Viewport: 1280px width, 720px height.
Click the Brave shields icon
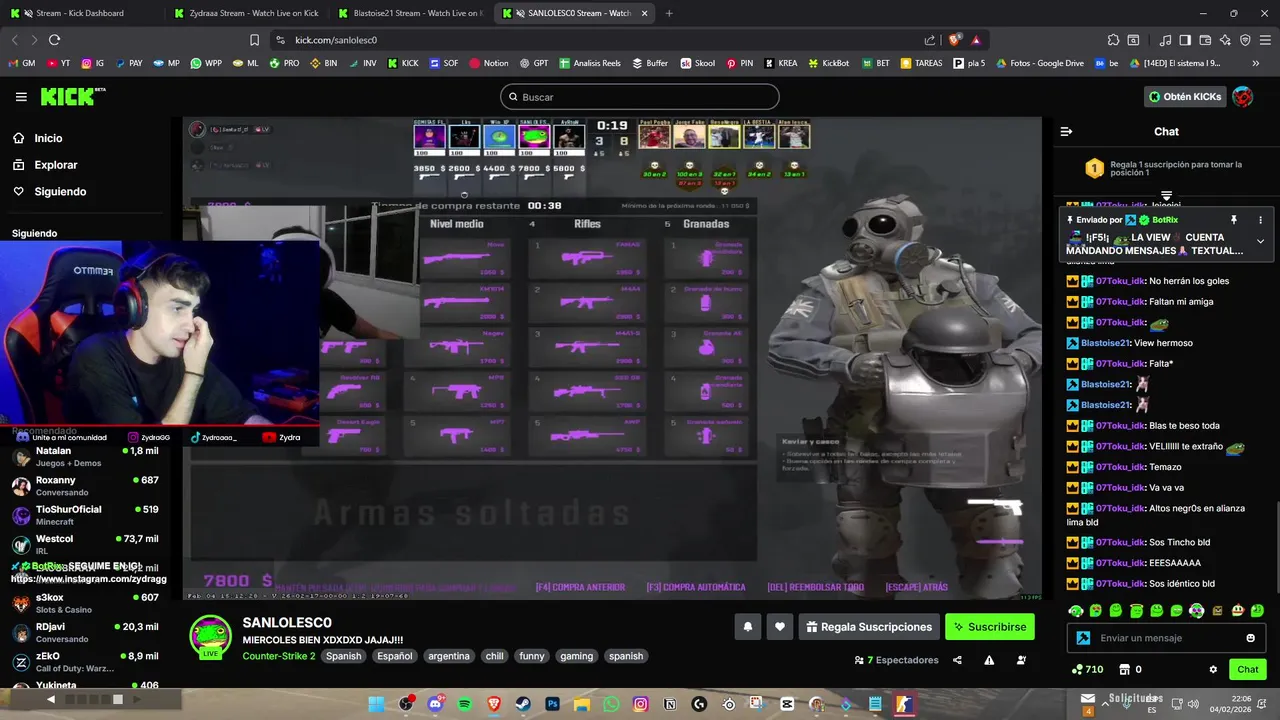click(x=955, y=40)
